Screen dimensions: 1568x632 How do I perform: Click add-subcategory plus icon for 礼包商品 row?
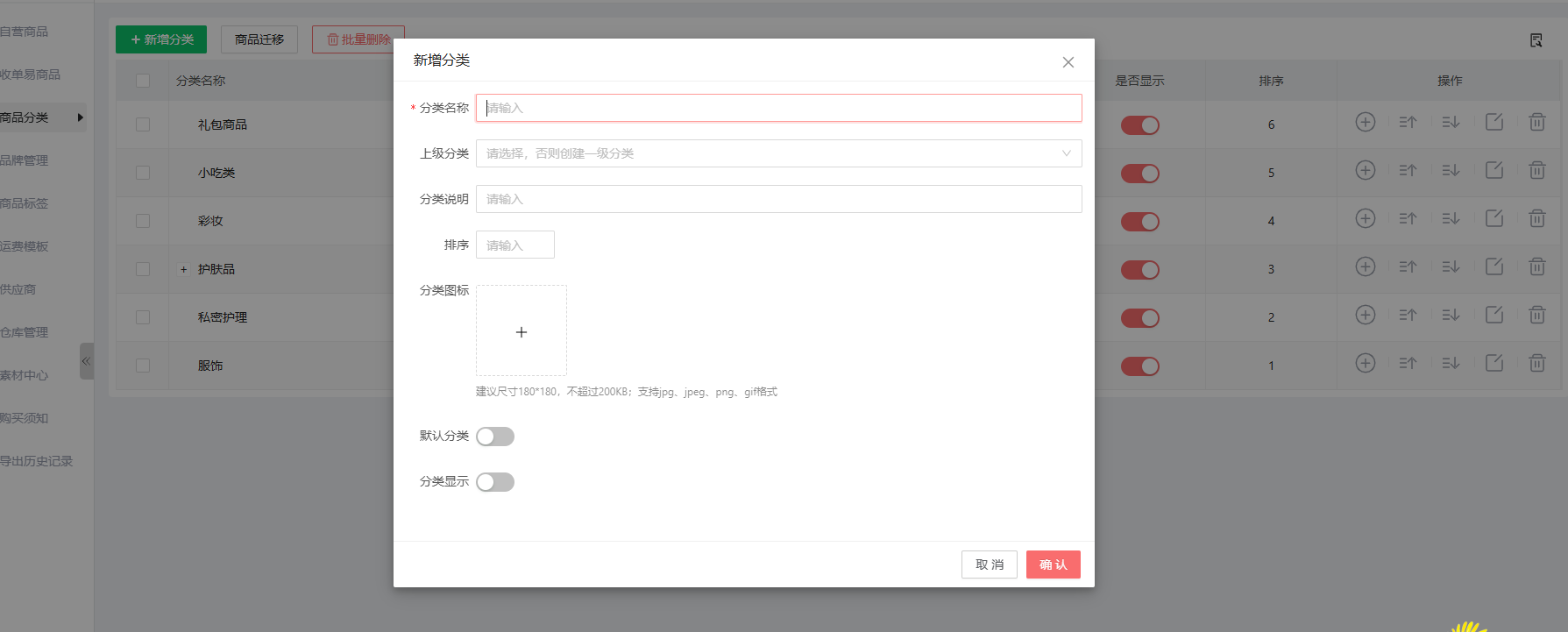point(1365,123)
